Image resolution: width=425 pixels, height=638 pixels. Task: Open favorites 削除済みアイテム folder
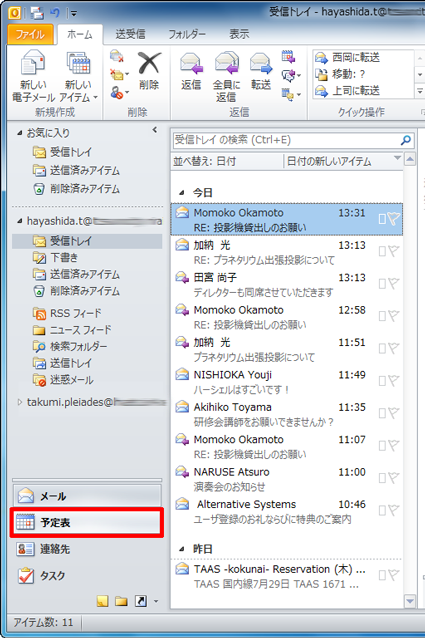[x=76, y=189]
